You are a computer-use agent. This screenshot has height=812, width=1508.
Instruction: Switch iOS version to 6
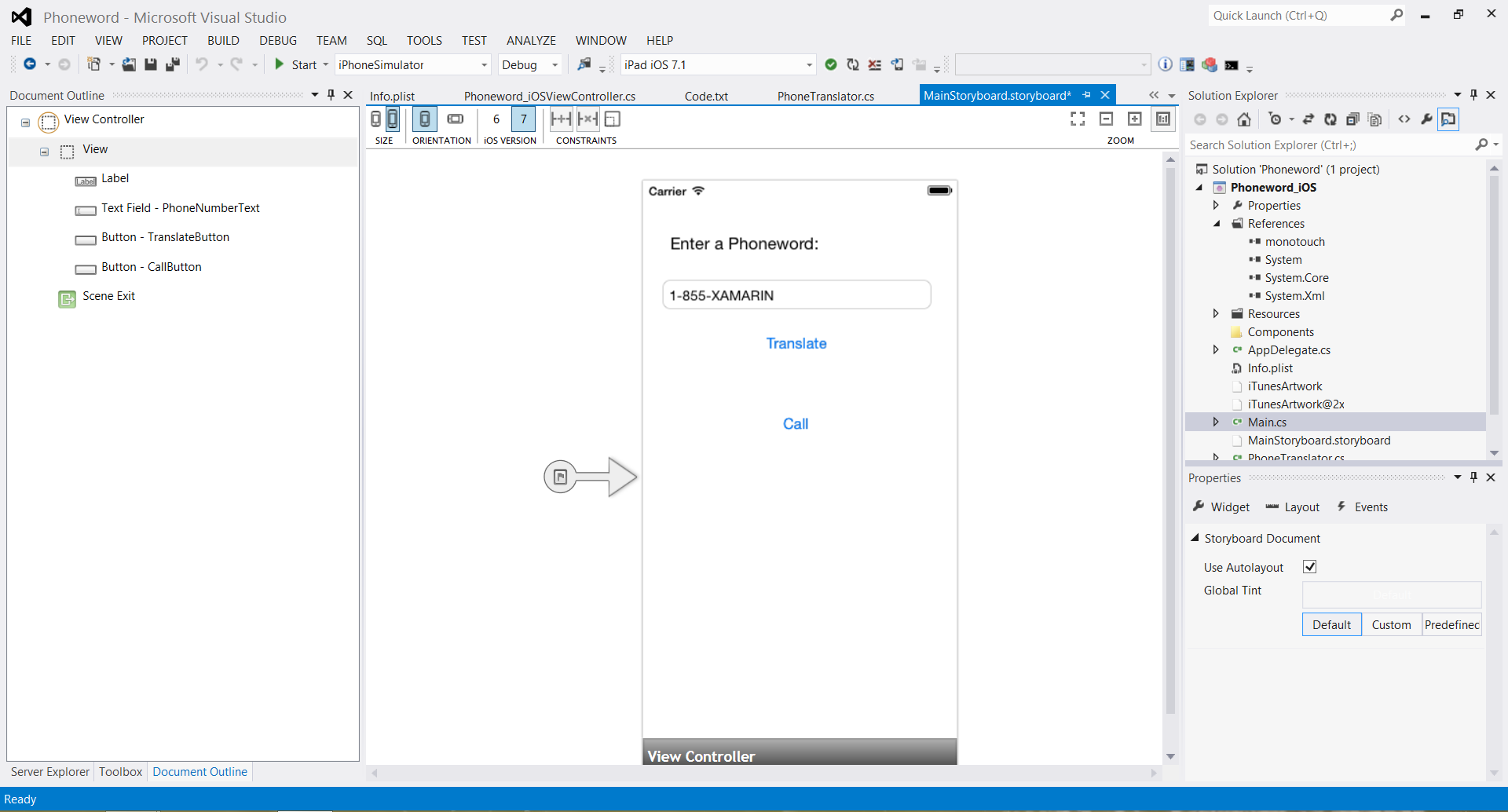tap(496, 119)
